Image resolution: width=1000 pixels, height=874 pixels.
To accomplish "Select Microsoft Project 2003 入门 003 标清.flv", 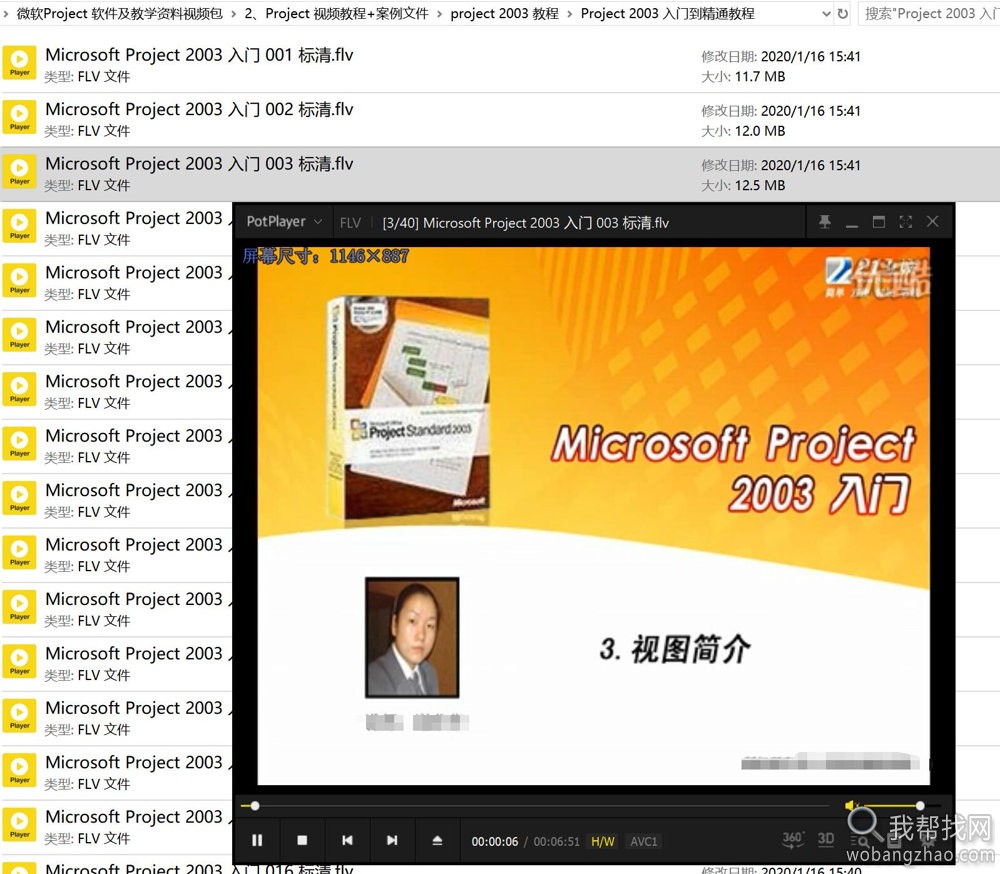I will pos(199,164).
